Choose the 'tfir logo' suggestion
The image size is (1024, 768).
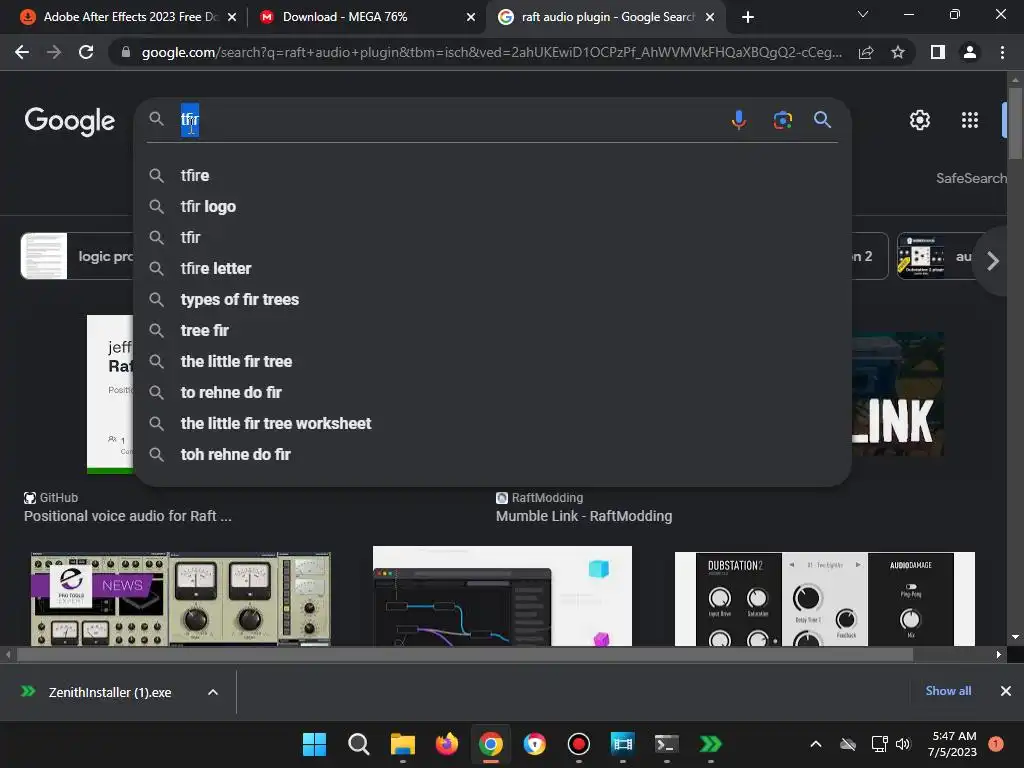coord(493,206)
